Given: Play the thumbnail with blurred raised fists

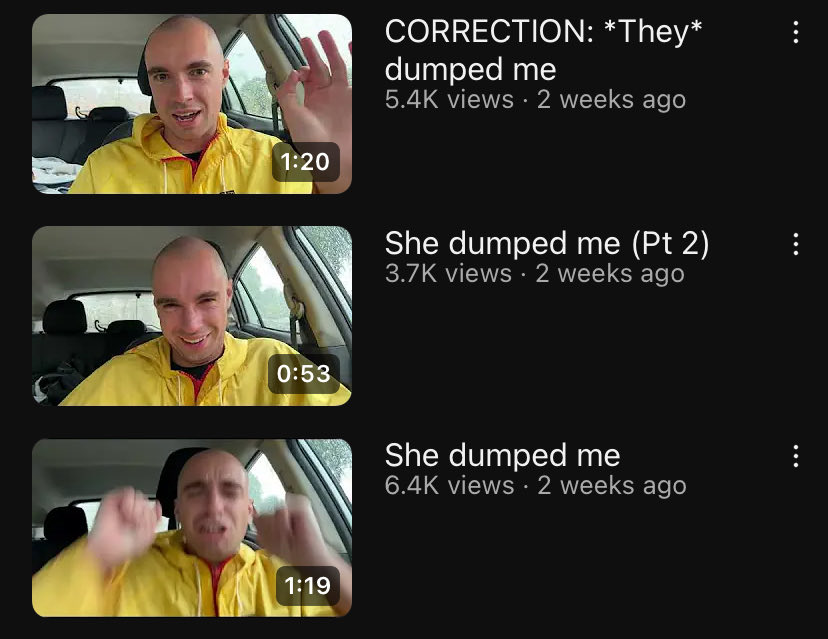Looking at the screenshot, I should click(x=192, y=528).
